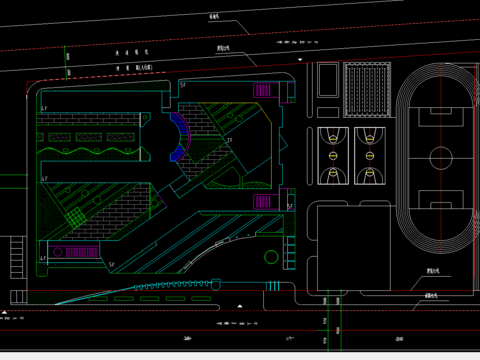Click the lower blue curved stair segment
Image resolution: width=480 pixels, height=360 pixels.
tap(178, 153)
